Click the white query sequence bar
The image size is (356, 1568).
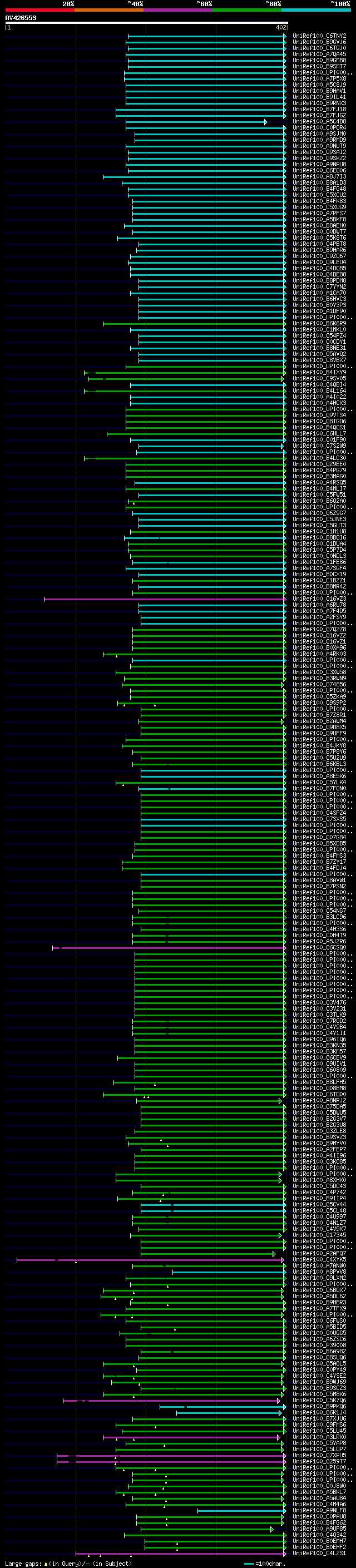pyautogui.click(x=147, y=23)
